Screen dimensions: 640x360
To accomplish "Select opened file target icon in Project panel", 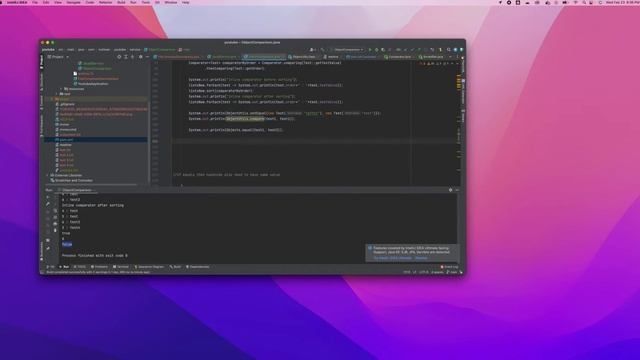I will [119, 57].
